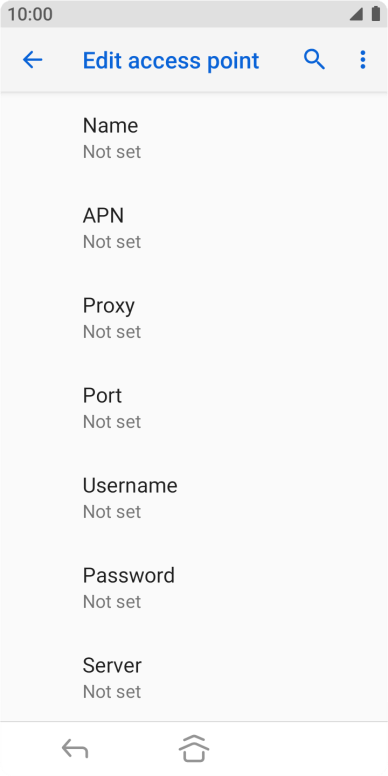Tap the navigation bar back icon
The height and width of the screenshot is (776, 388).
pos(75,749)
